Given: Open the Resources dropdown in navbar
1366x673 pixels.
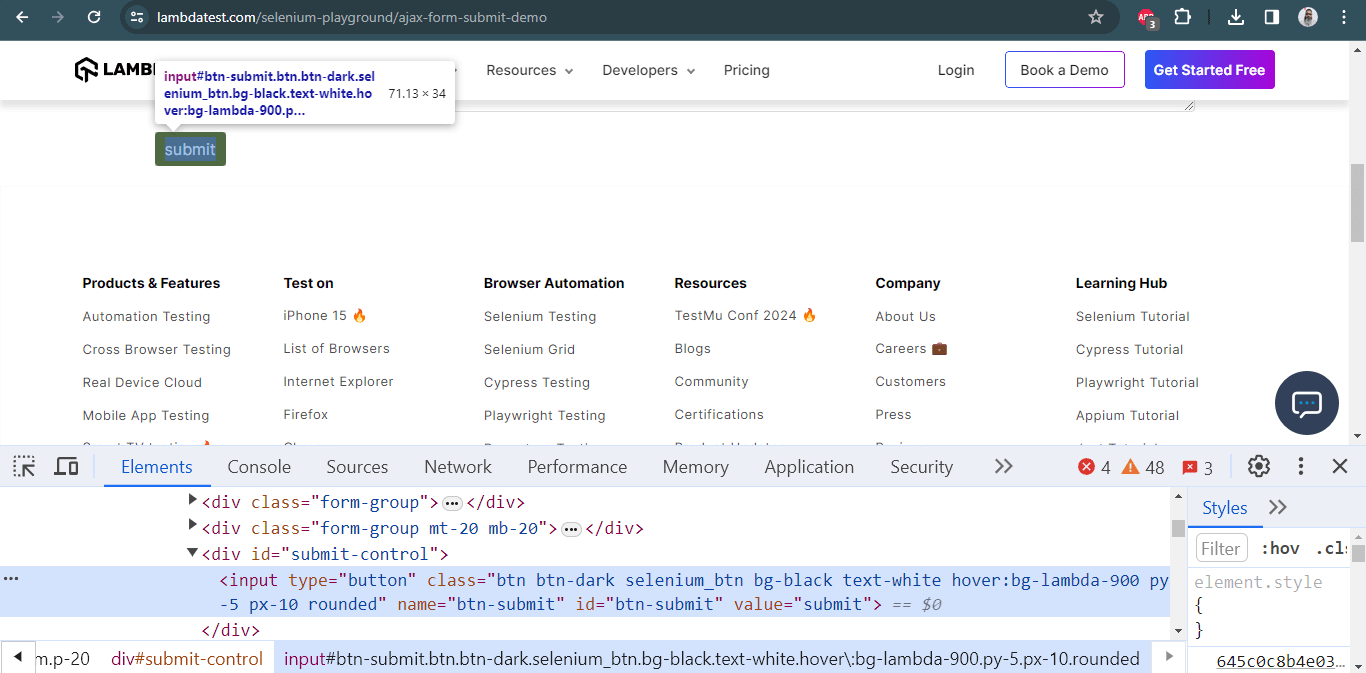Looking at the screenshot, I should [529, 70].
